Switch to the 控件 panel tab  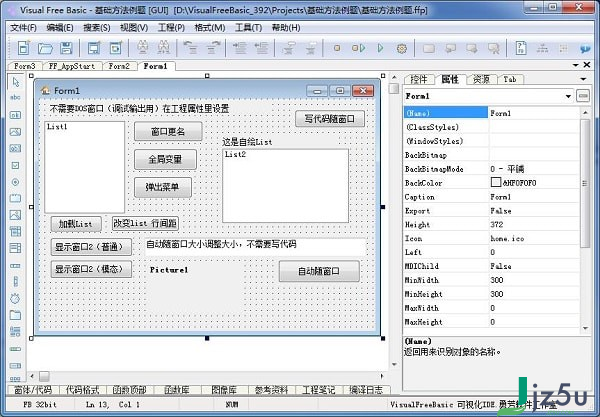[419, 79]
